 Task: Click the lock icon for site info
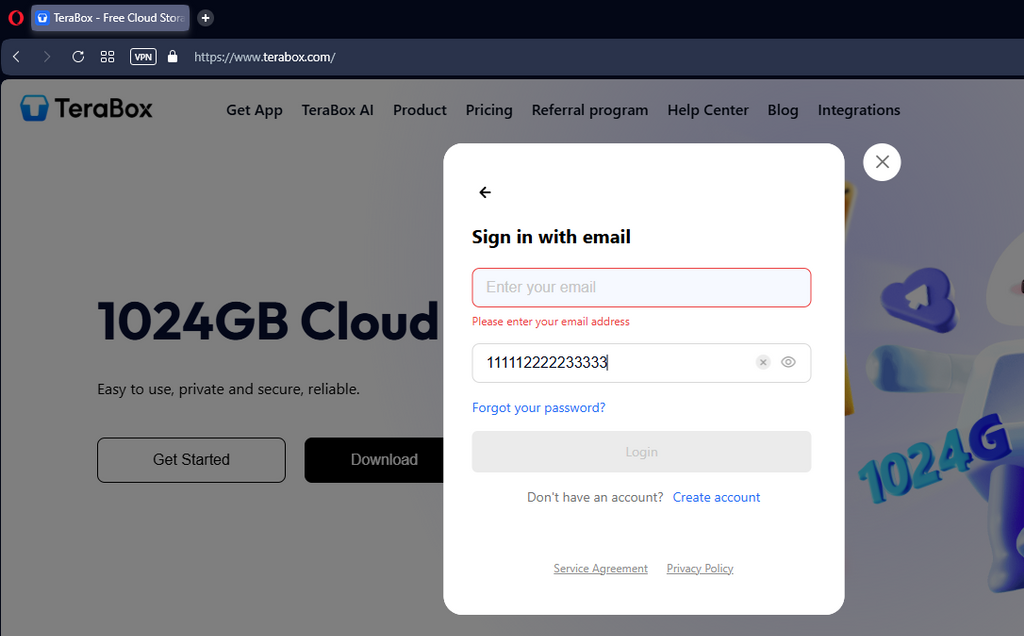(x=172, y=57)
